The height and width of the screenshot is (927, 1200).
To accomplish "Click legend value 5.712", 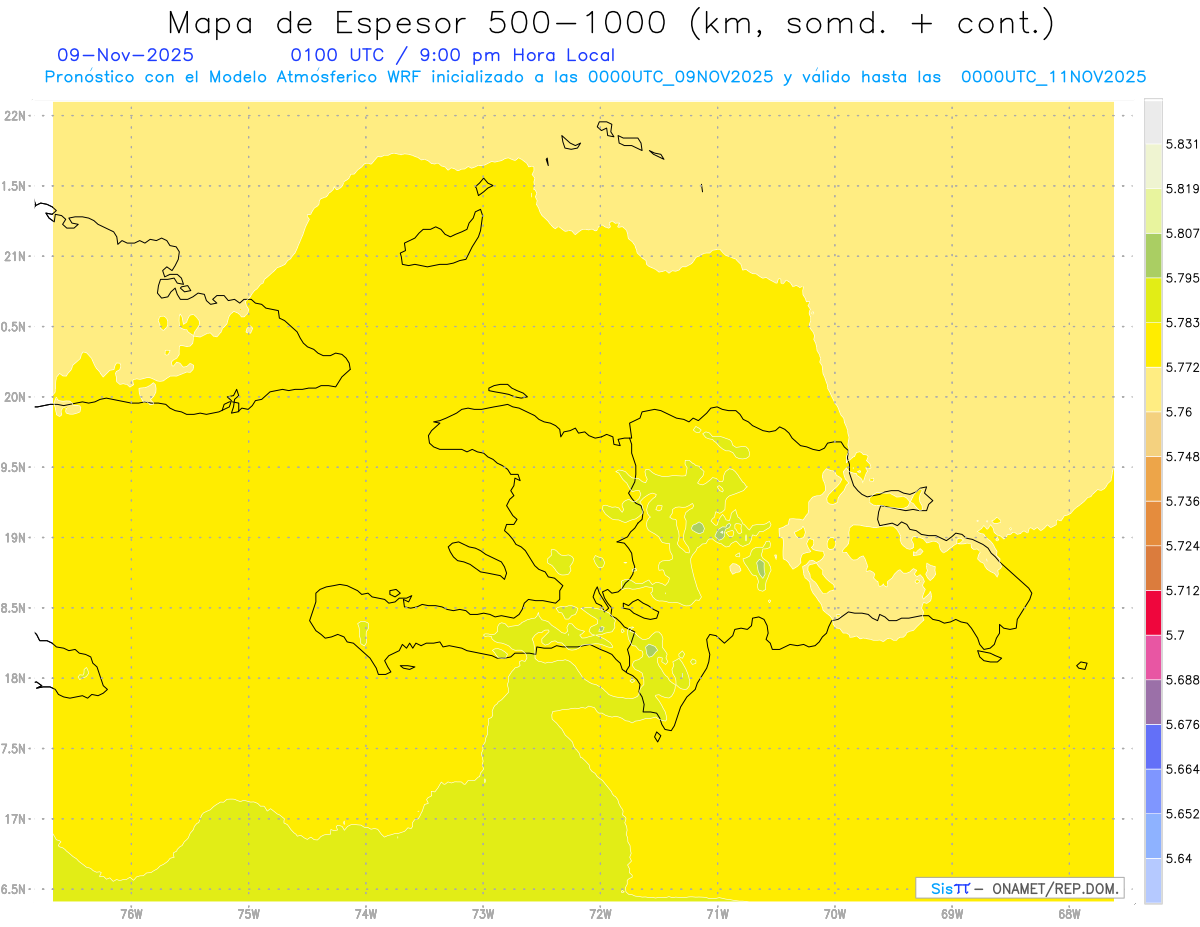I will click(1182, 590).
